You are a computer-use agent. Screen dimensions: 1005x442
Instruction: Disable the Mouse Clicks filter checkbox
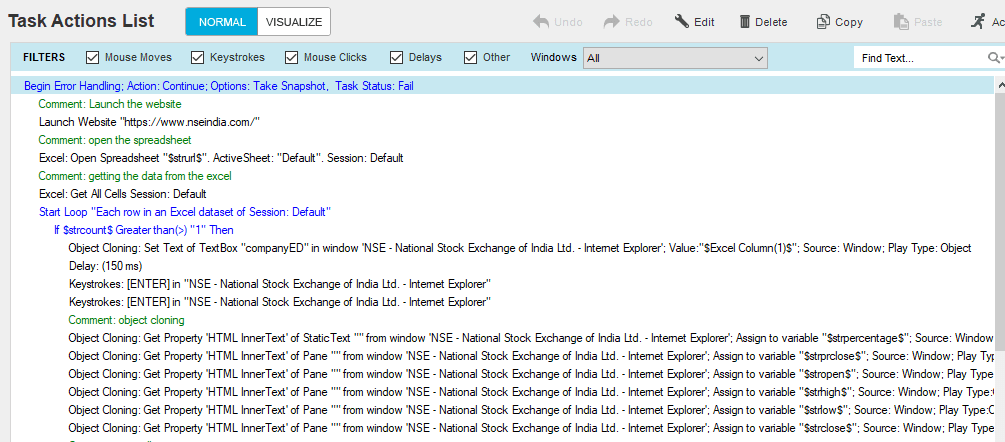[x=292, y=58]
